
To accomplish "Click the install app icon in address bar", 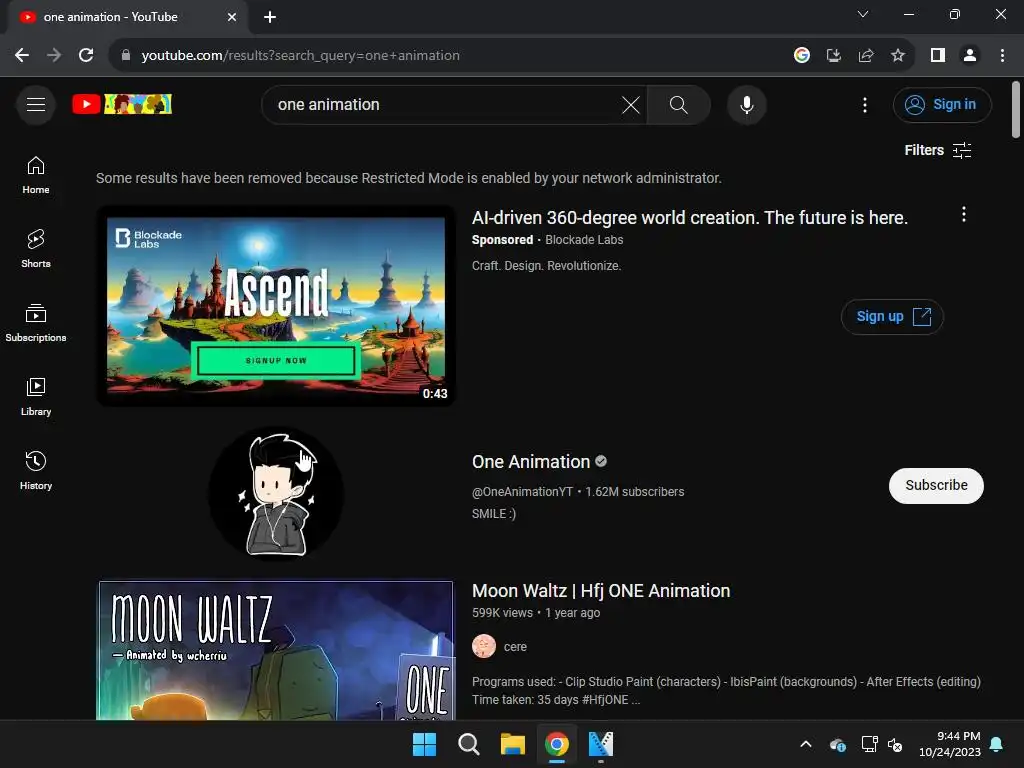I will [833, 56].
